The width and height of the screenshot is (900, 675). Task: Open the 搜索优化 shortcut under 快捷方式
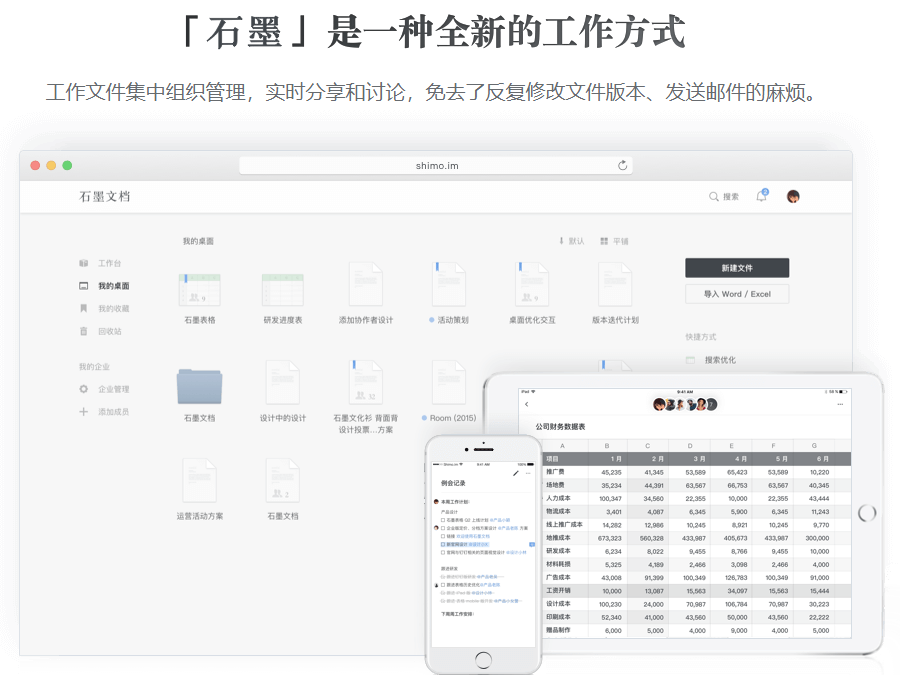click(720, 360)
